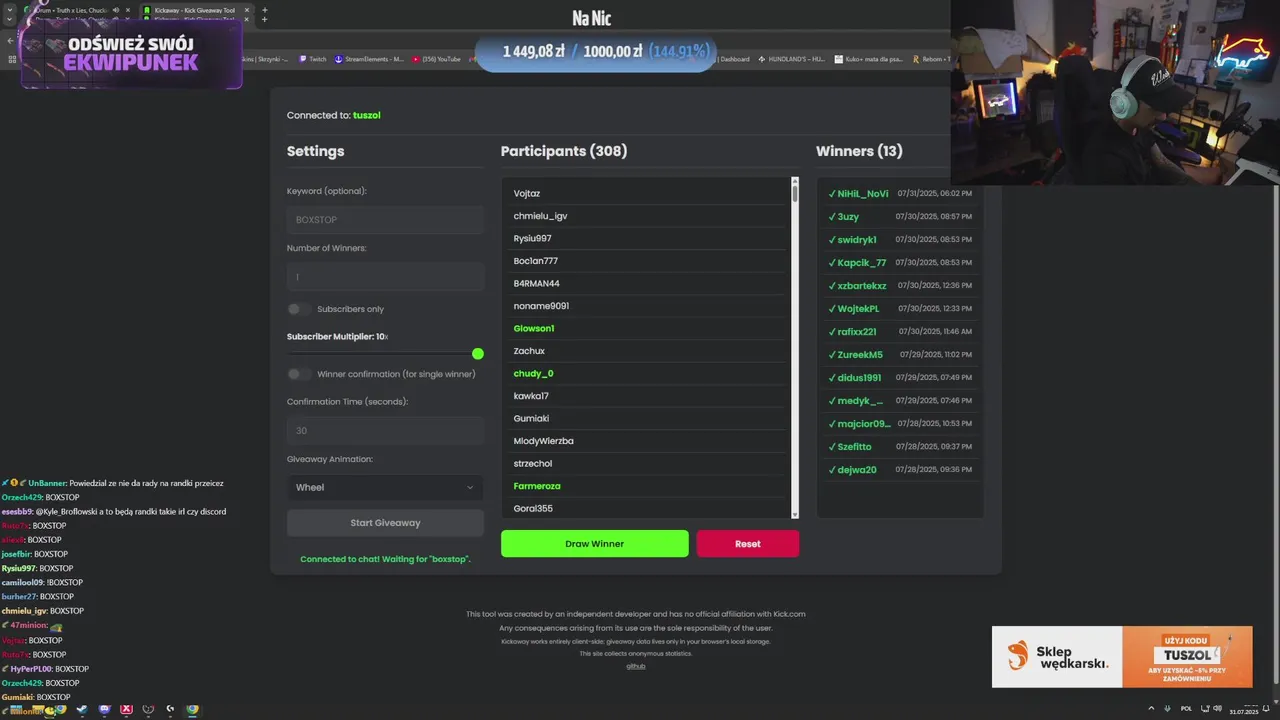
Task: Open the Twitch bookmark
Action: [313, 59]
